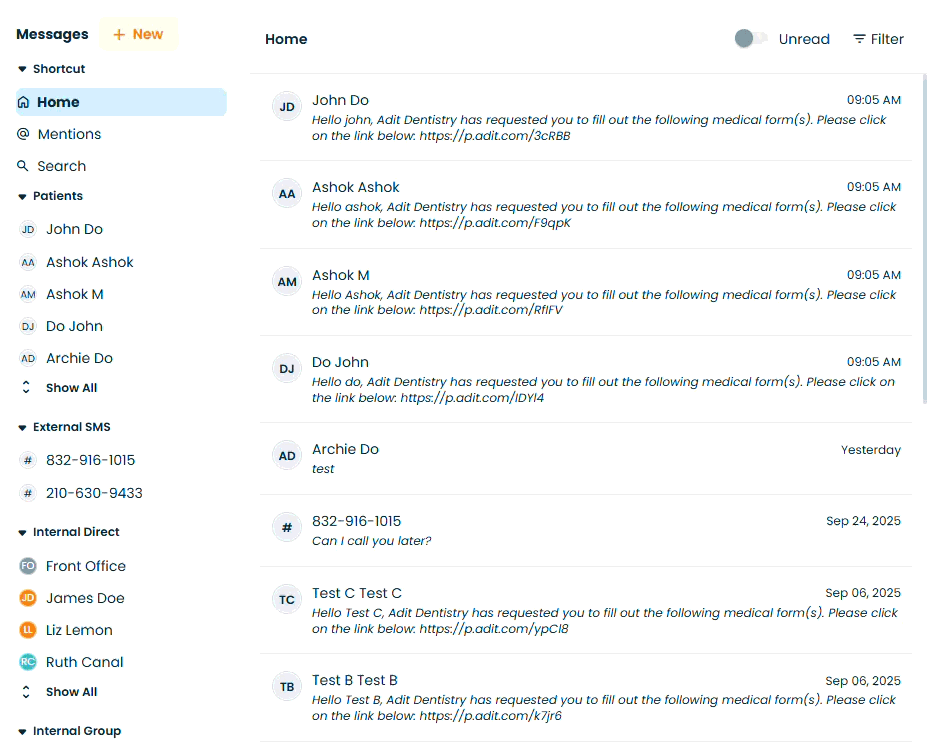Click the Mentions at-sign icon

tap(23, 134)
